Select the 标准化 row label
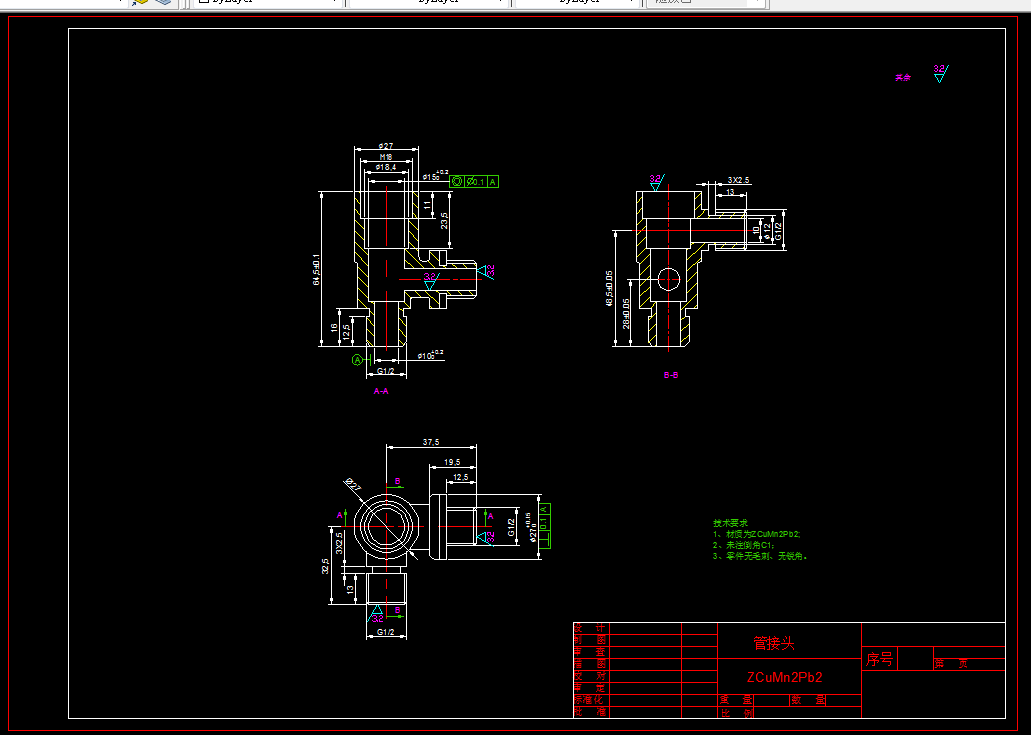 [x=589, y=700]
